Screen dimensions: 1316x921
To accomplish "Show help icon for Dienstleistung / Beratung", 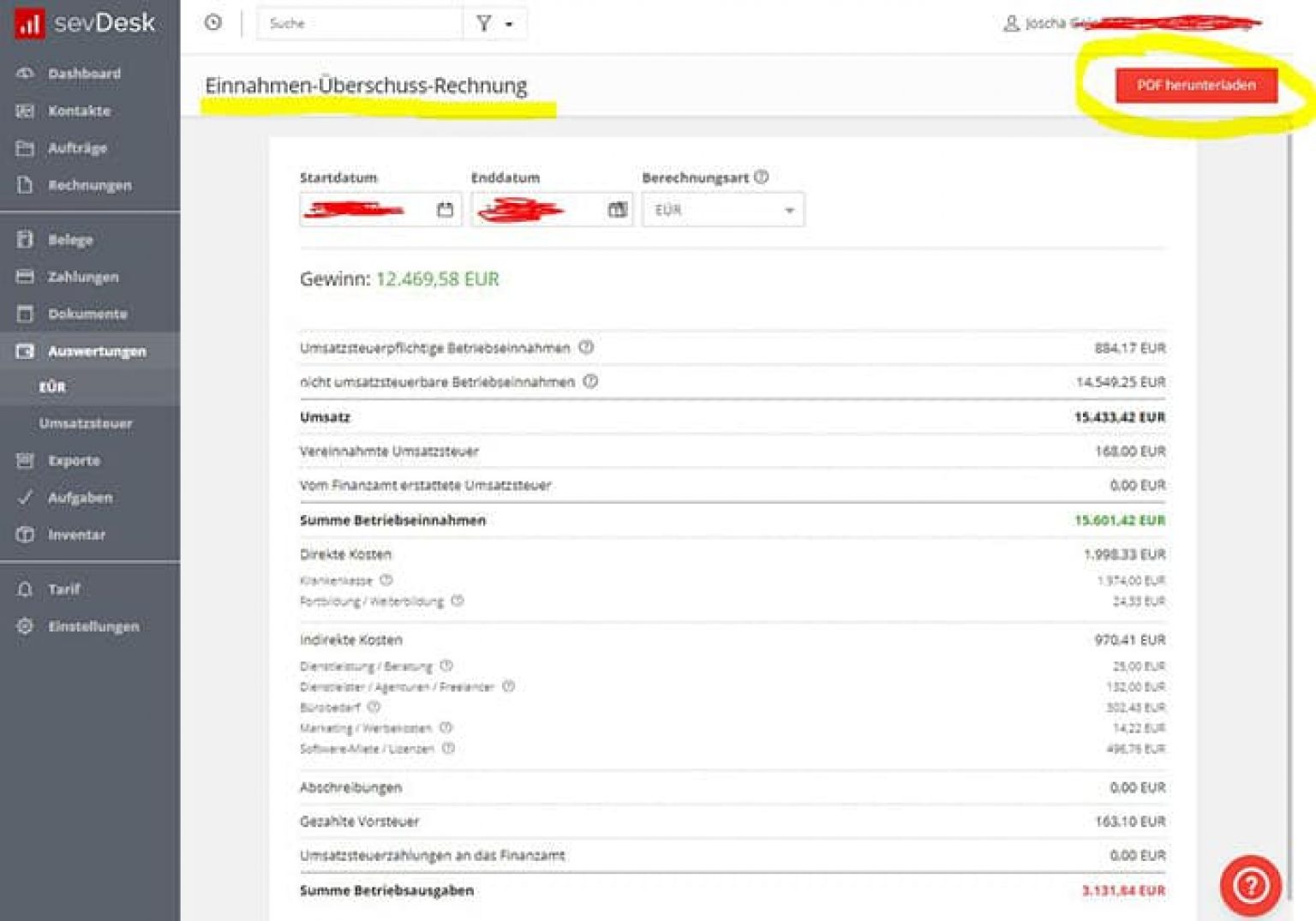I will pyautogui.click(x=446, y=666).
